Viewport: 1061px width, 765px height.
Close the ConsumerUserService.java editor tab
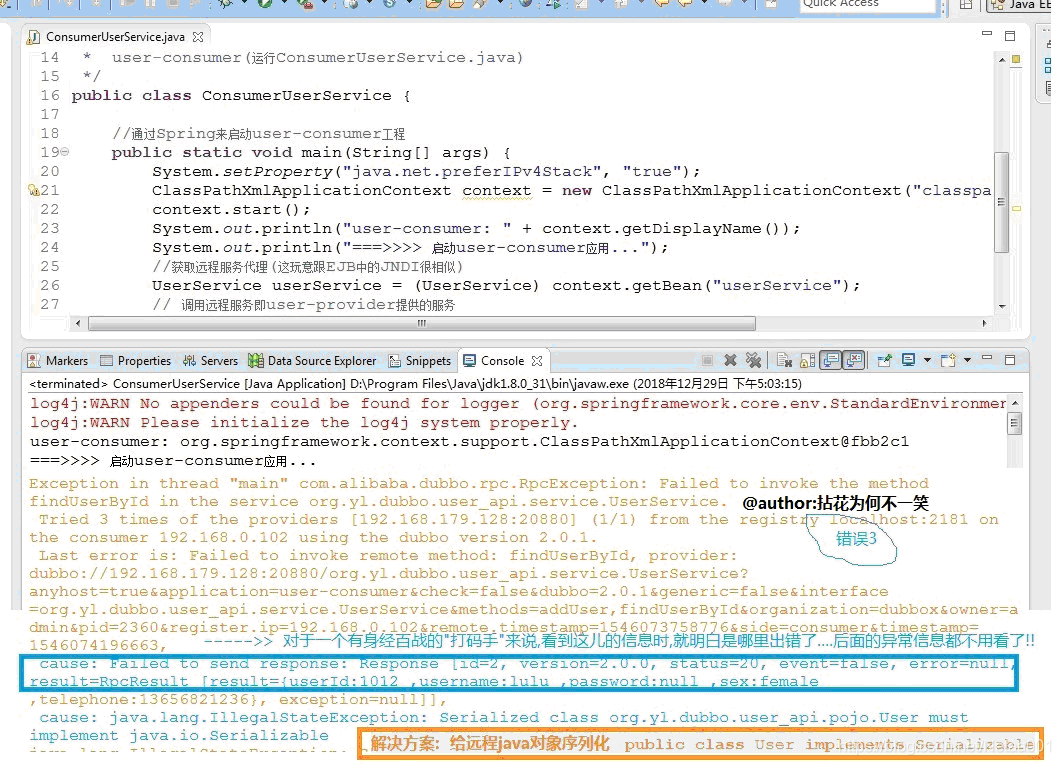(198, 37)
